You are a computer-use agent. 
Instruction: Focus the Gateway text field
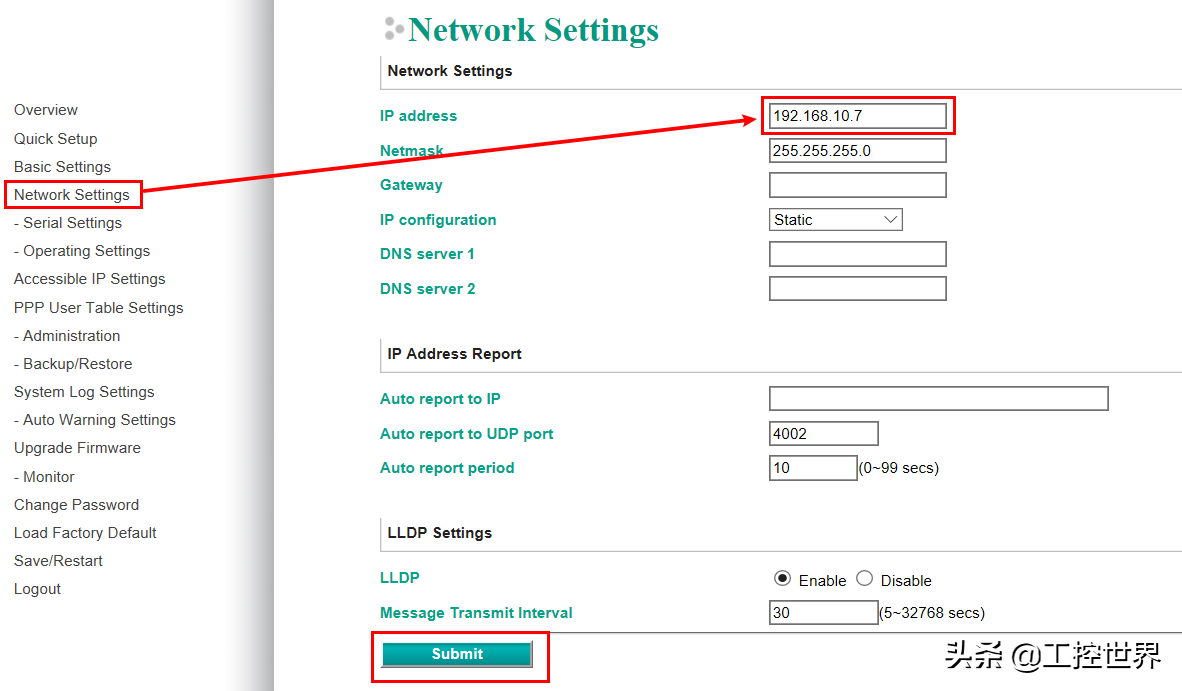point(857,185)
